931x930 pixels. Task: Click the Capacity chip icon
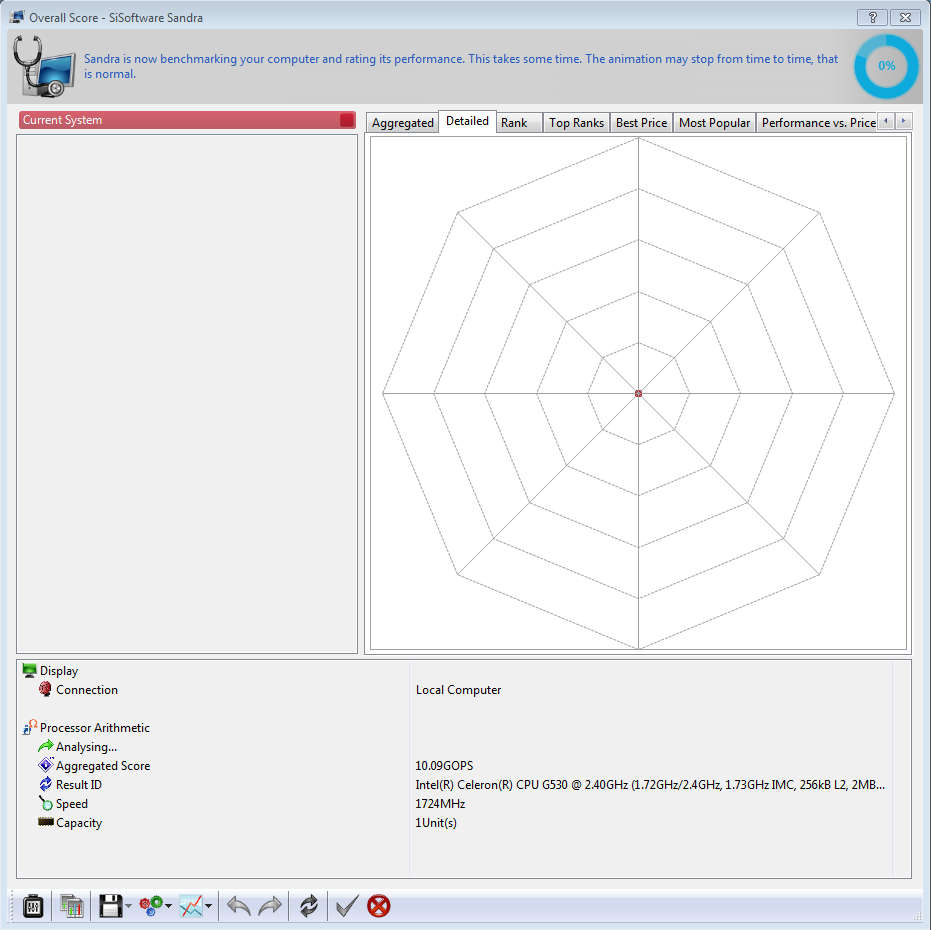pyautogui.click(x=46, y=822)
